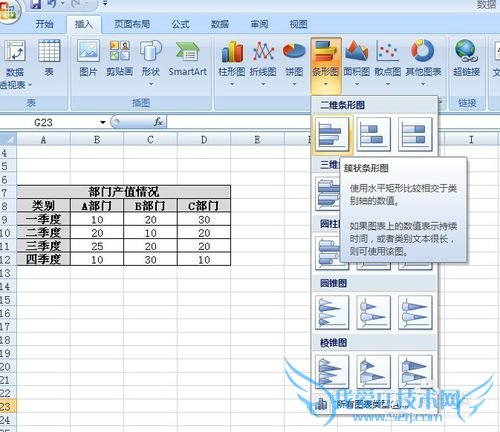Insert a Hyperlink (超链接)

[466, 51]
